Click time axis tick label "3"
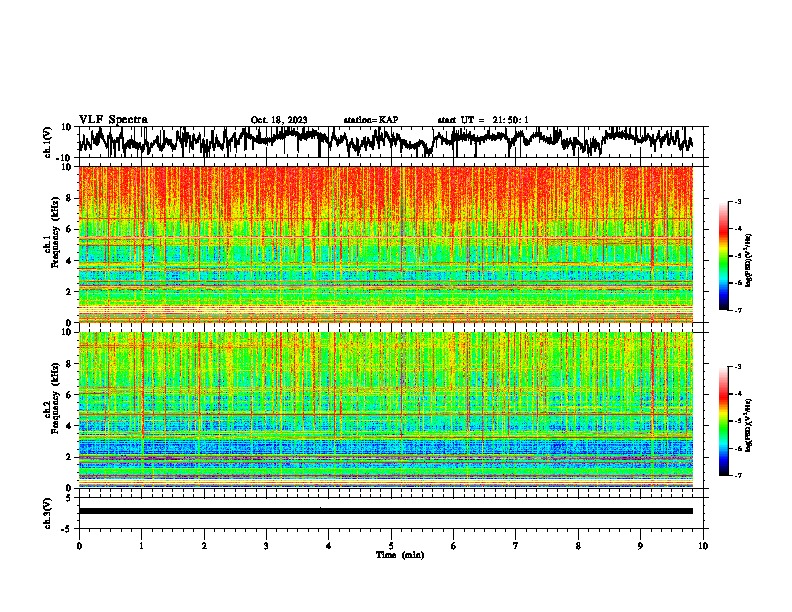This screenshot has height=612, width=792. [x=266, y=546]
